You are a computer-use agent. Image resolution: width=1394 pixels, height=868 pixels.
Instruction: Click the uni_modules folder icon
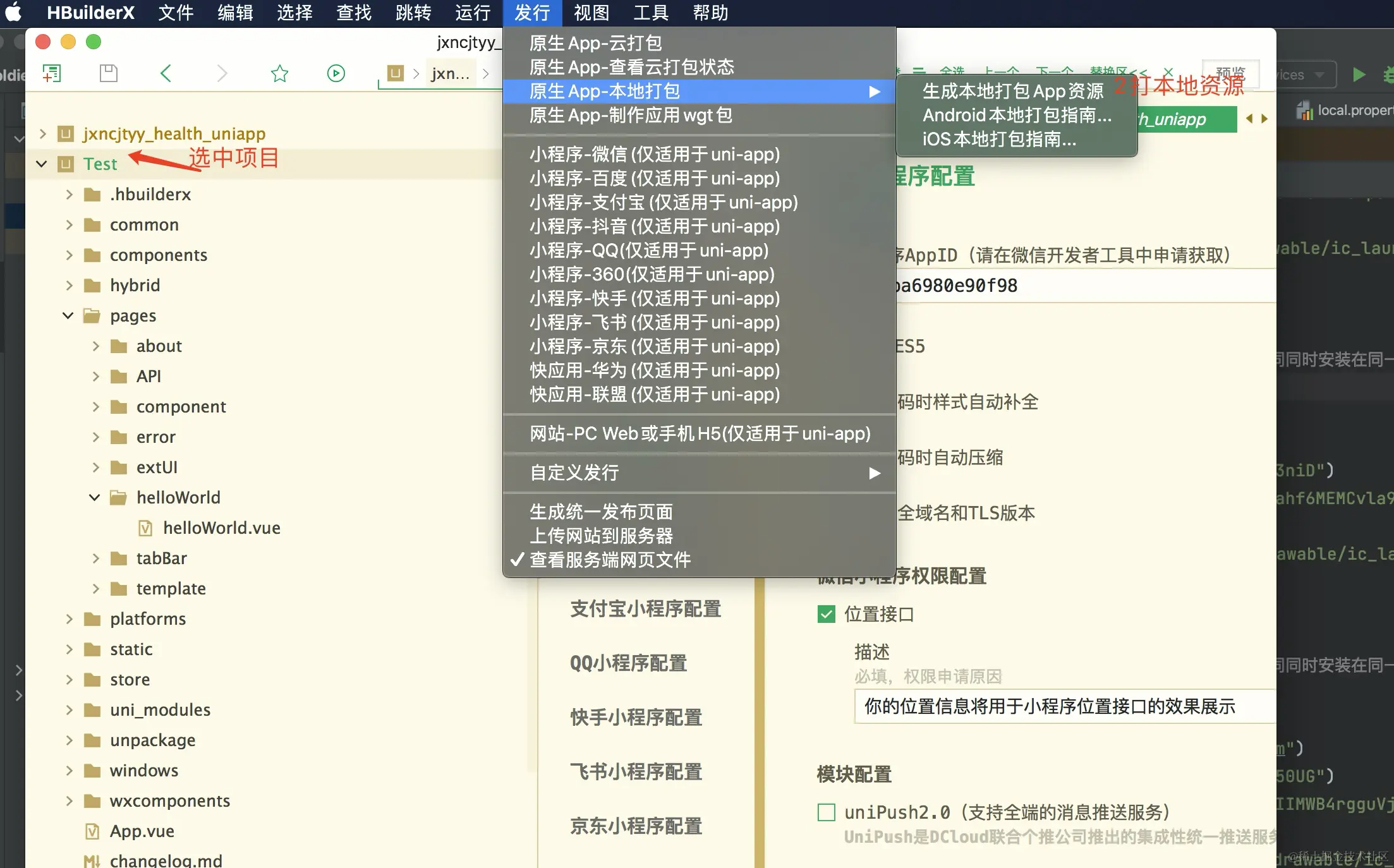(x=92, y=710)
